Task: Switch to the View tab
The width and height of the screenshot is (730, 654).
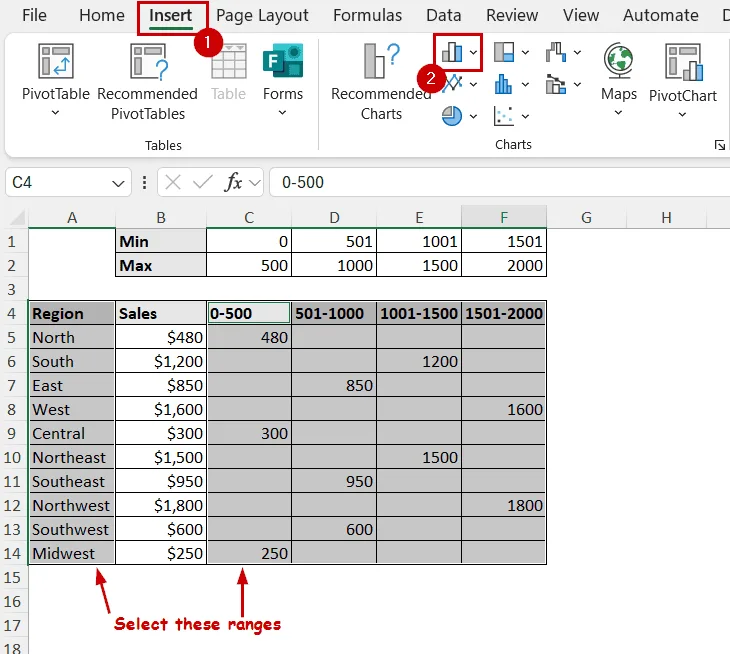Action: coord(581,15)
